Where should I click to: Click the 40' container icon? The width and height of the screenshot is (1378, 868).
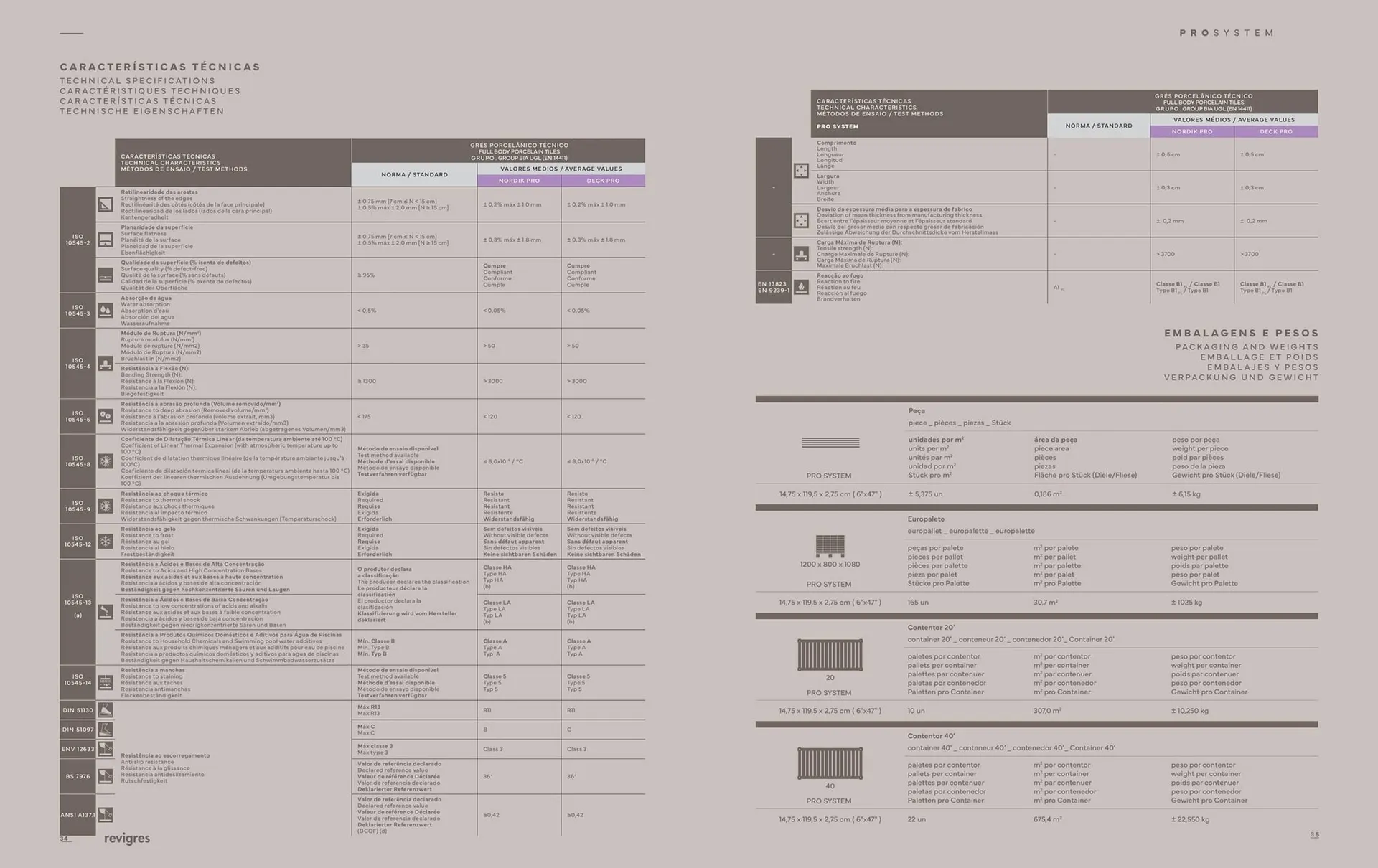[x=830, y=763]
